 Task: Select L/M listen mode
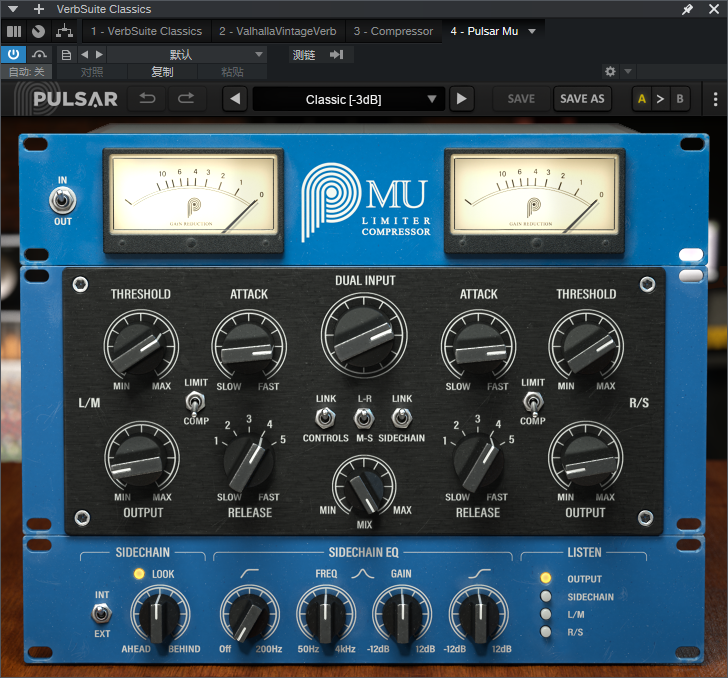coord(546,614)
